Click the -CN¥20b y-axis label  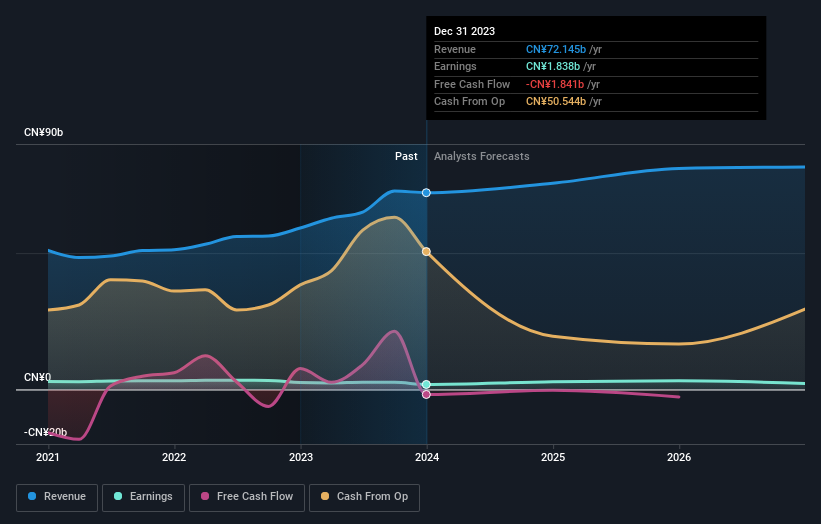pyautogui.click(x=45, y=432)
